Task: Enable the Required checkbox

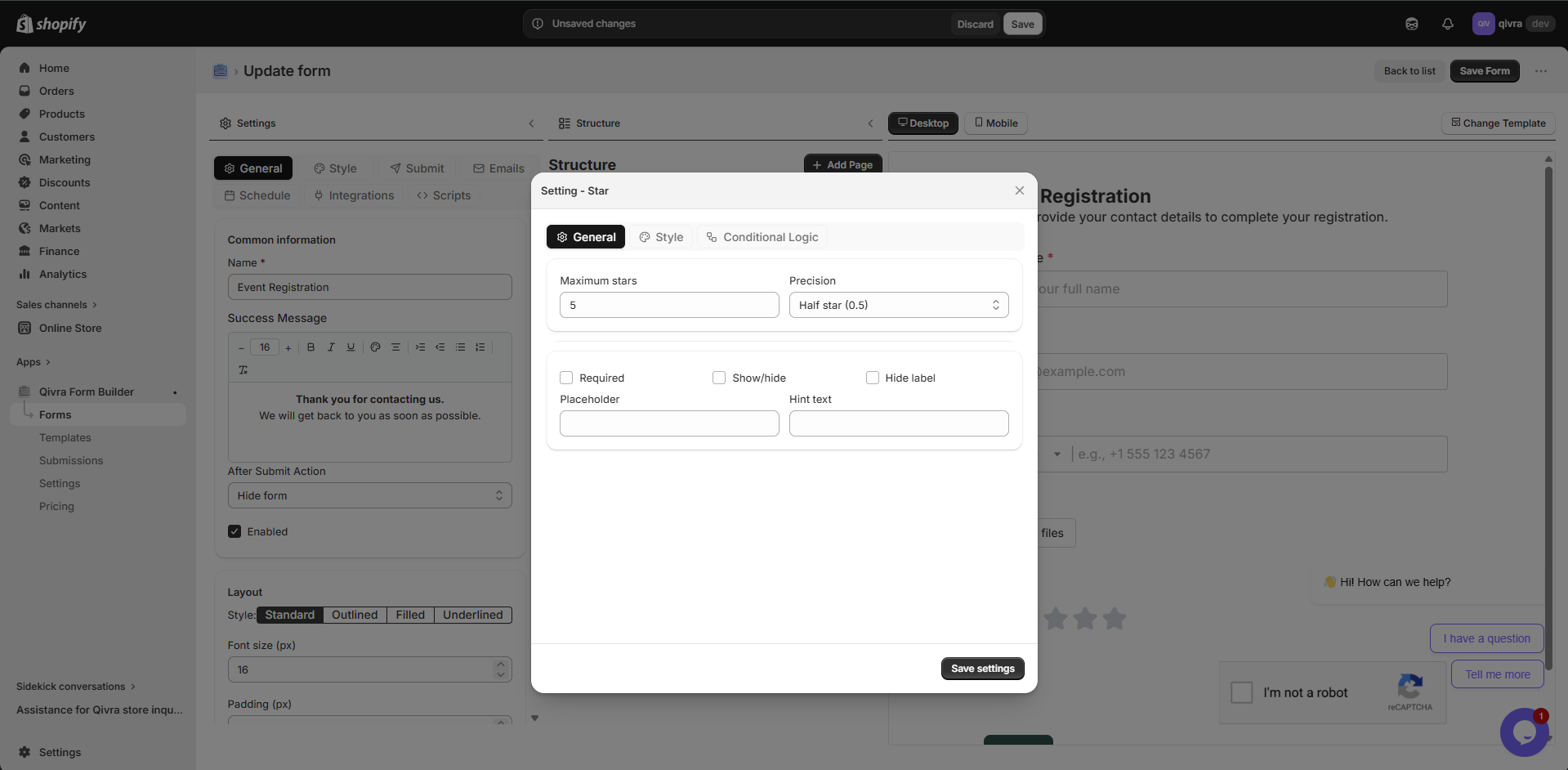Action: point(566,378)
